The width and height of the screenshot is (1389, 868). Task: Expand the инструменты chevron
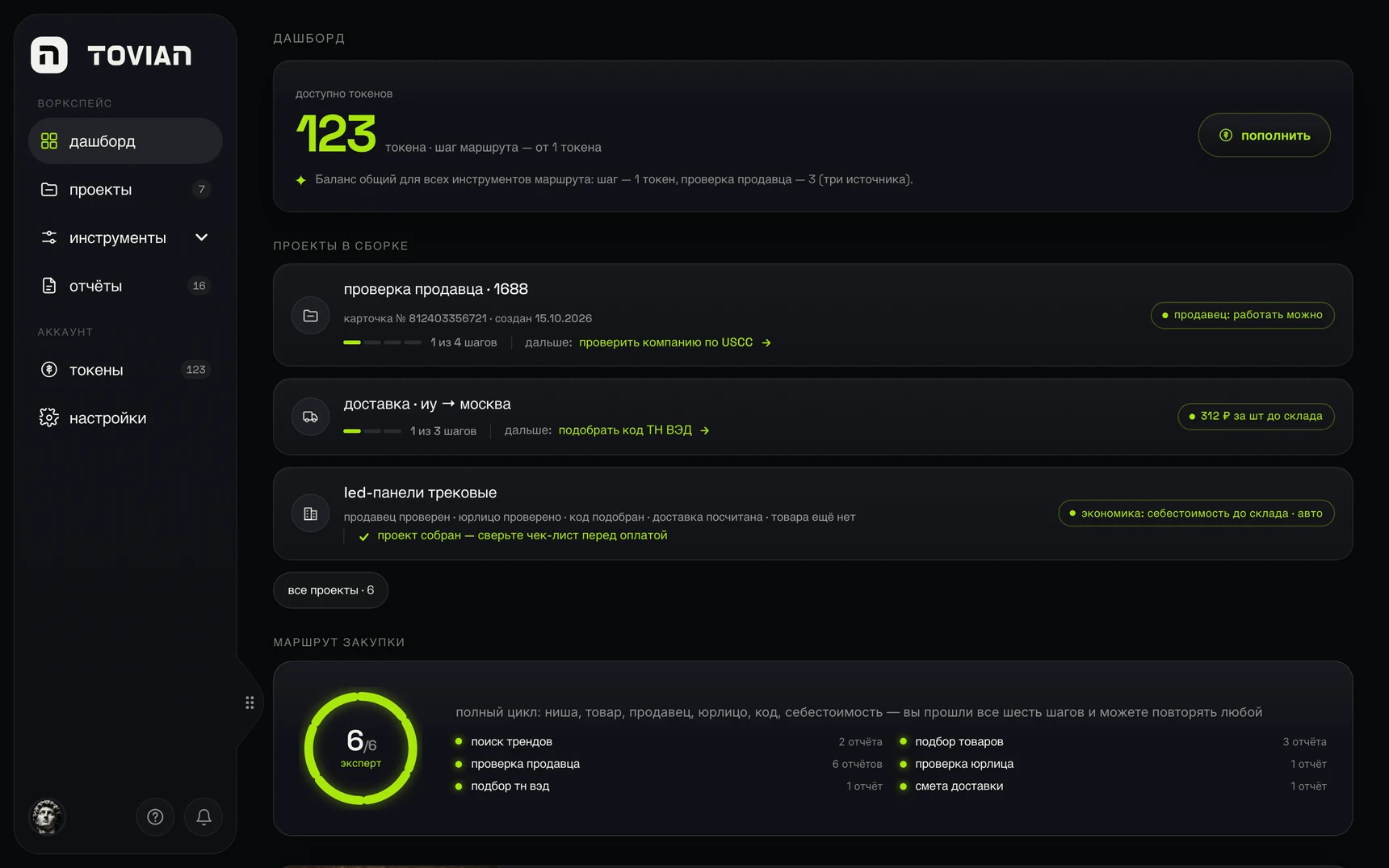(x=202, y=237)
